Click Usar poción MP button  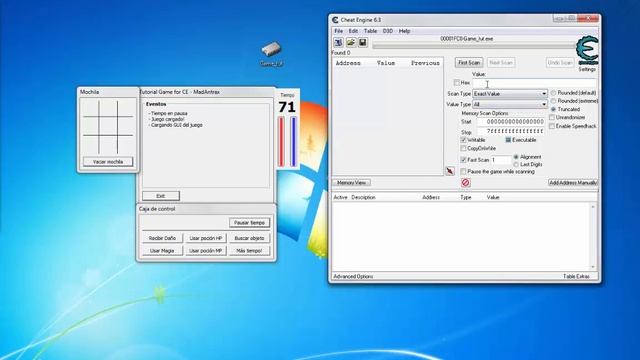click(206, 251)
